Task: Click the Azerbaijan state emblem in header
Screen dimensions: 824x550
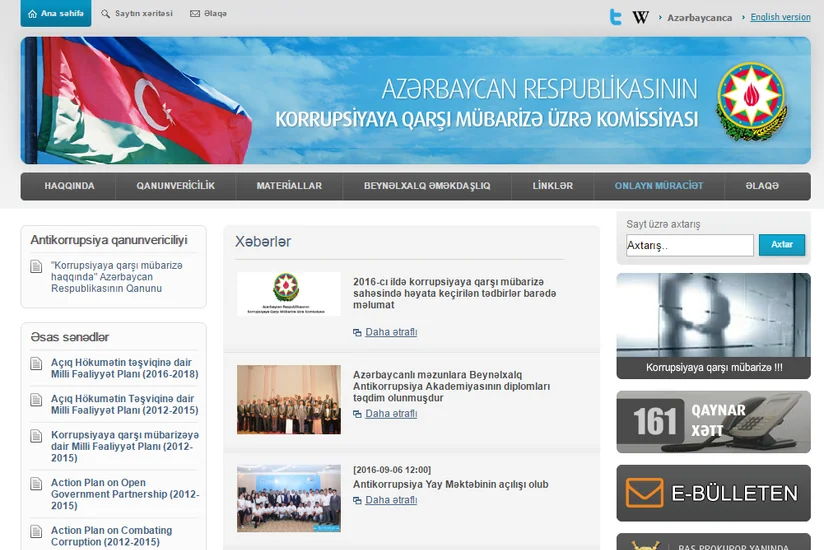Action: [x=751, y=101]
